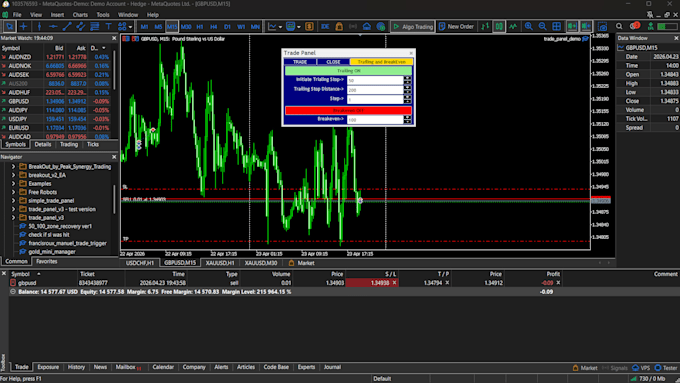The width and height of the screenshot is (680, 383).
Task: Expand the simple_trade_panel folder
Action: 13,200
